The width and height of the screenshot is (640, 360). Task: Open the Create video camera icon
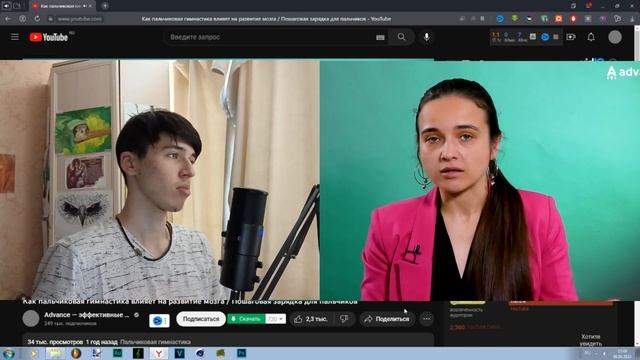coord(571,37)
